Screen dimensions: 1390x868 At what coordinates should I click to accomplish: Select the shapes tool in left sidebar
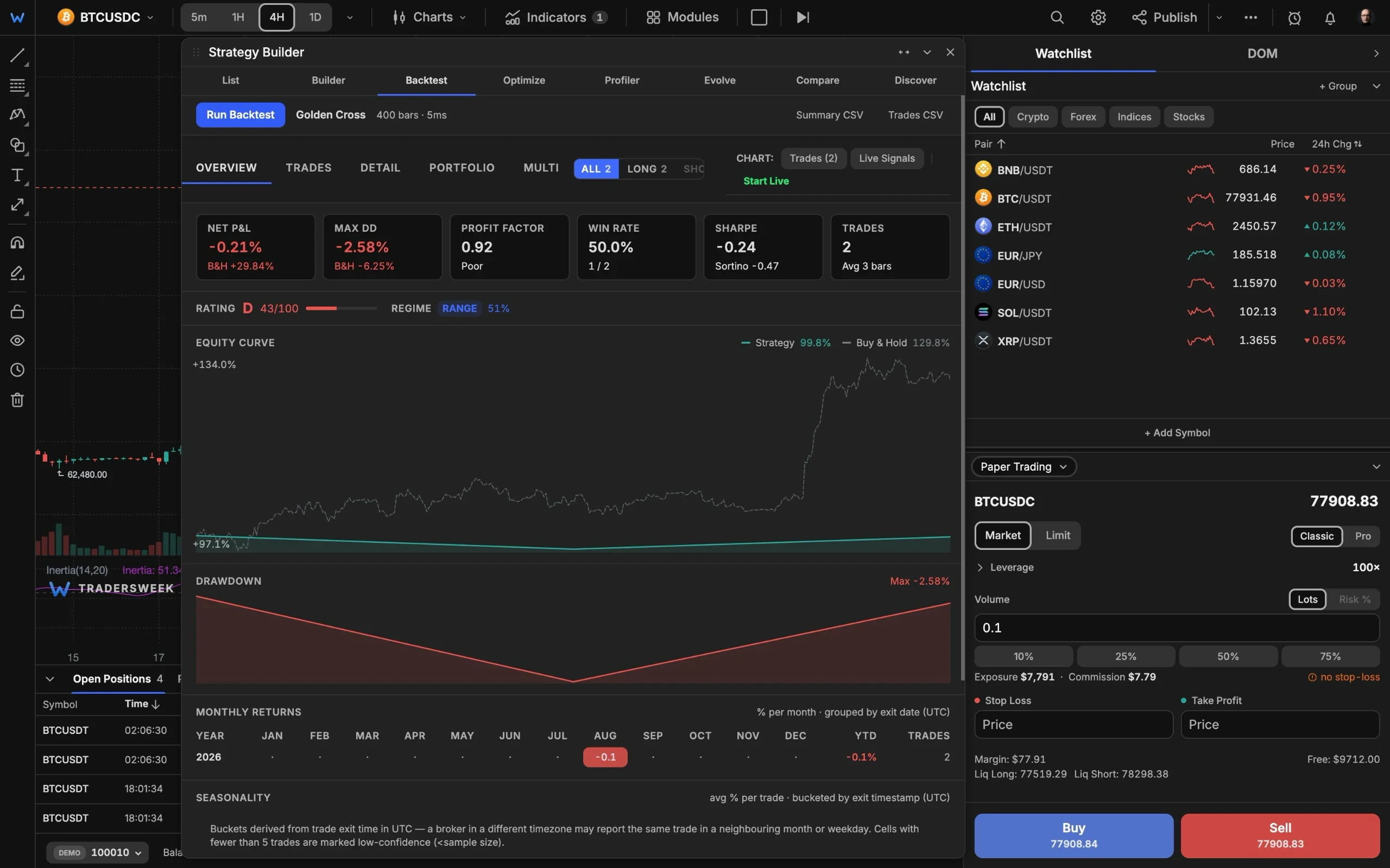click(x=17, y=144)
